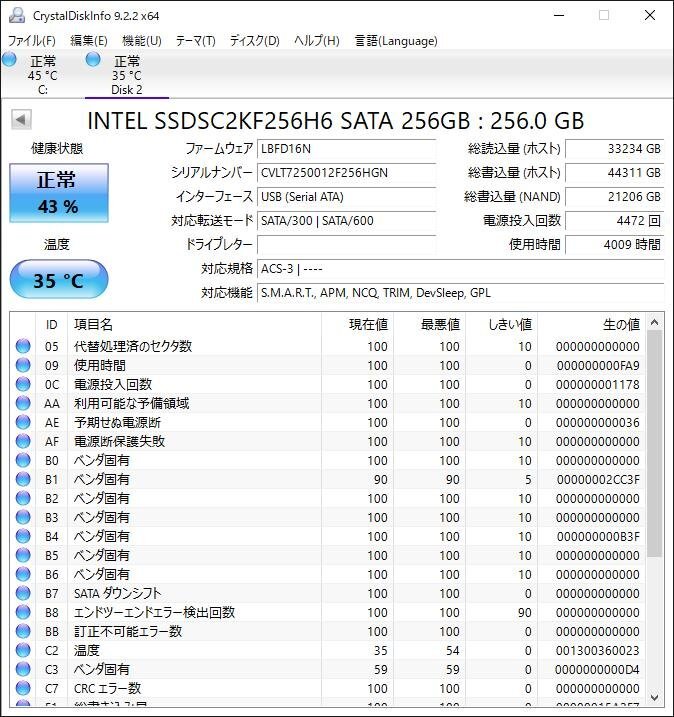Image resolution: width=674 pixels, height=717 pixels.
Task: Click the status icon for row B4 ベンダ固有
Action: (x=23, y=536)
